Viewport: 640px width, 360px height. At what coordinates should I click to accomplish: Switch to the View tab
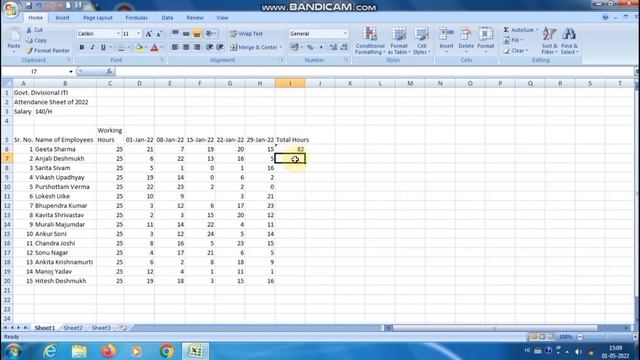tap(222, 18)
